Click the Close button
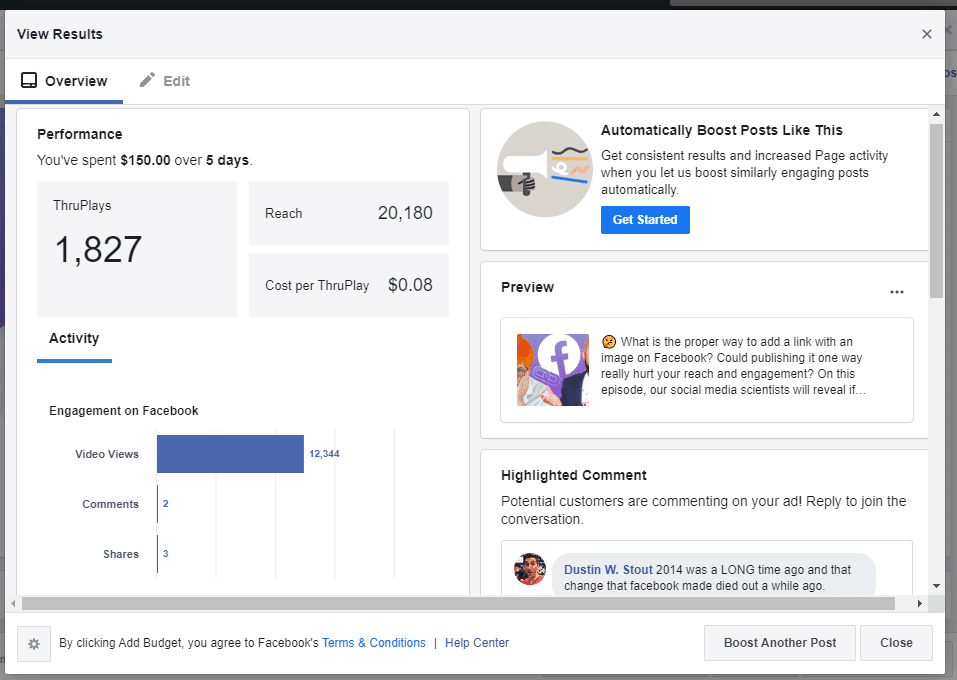957x680 pixels. pyautogui.click(x=896, y=643)
